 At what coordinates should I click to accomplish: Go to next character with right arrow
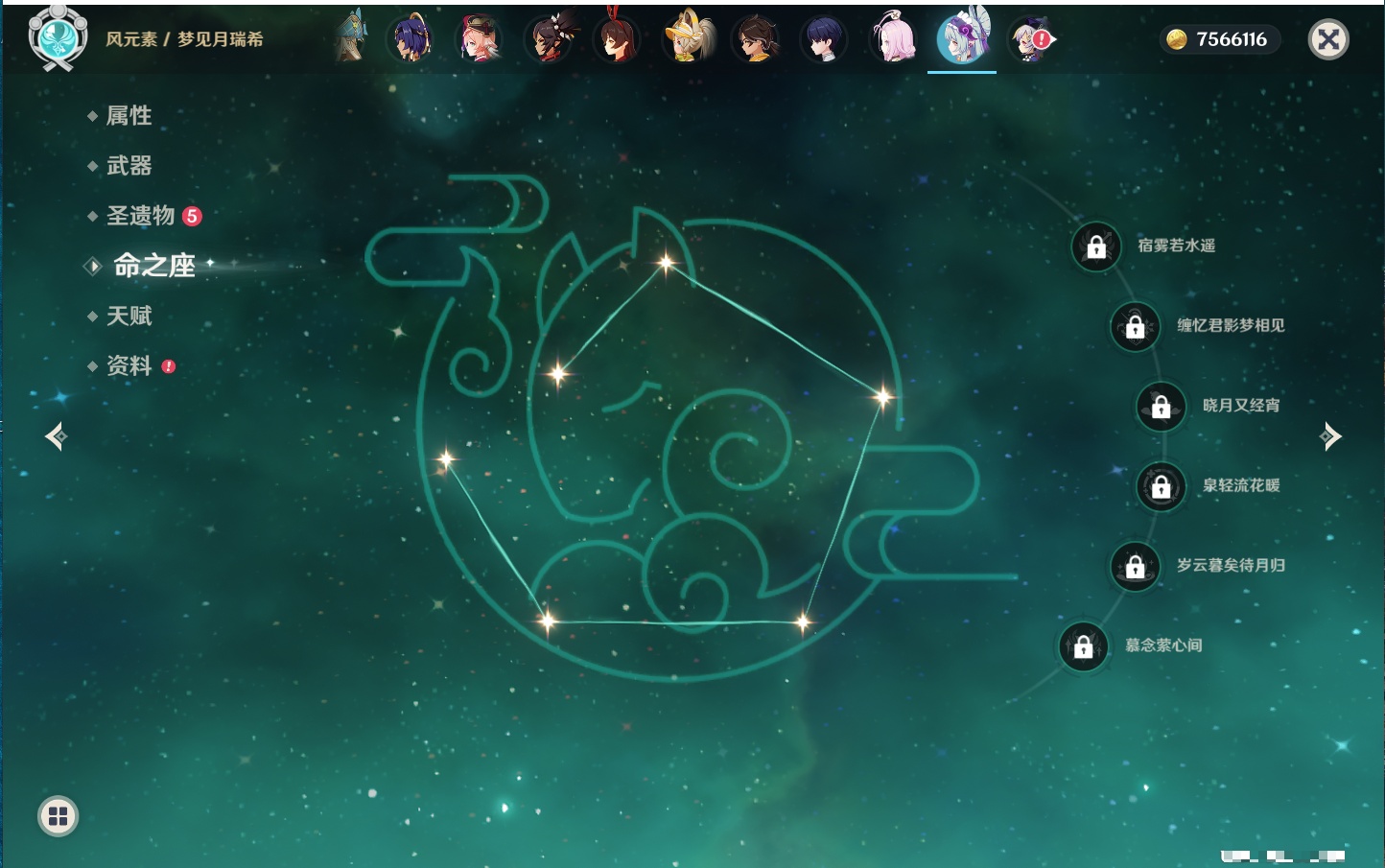1329,436
